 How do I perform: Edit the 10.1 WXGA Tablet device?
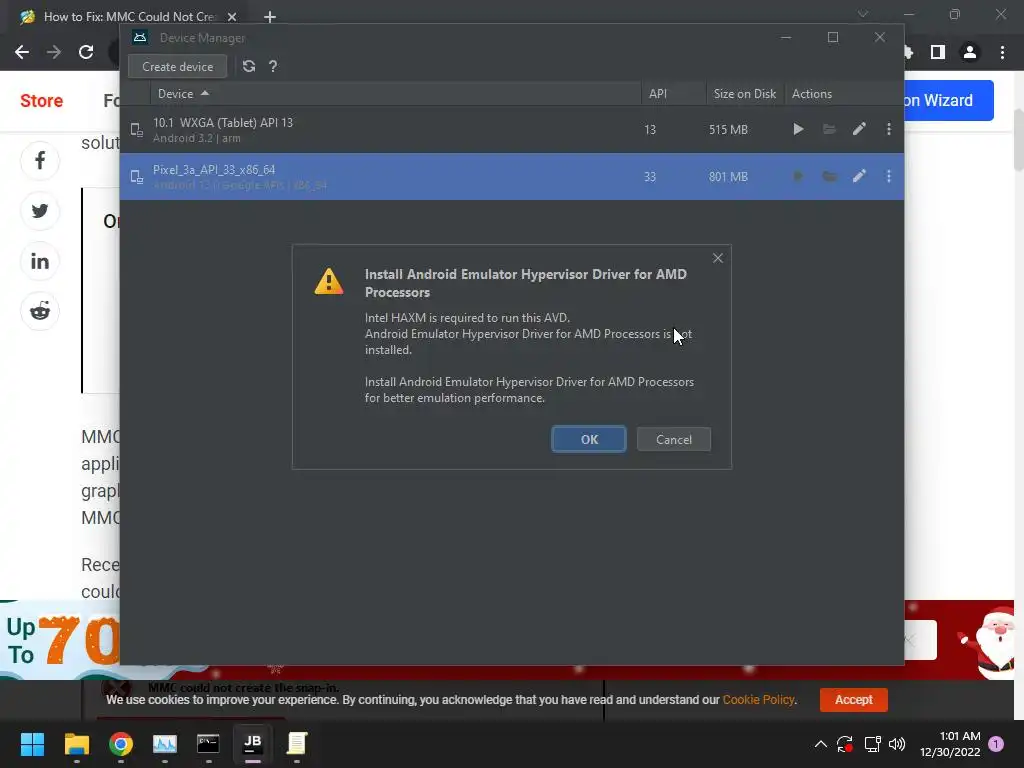point(859,129)
